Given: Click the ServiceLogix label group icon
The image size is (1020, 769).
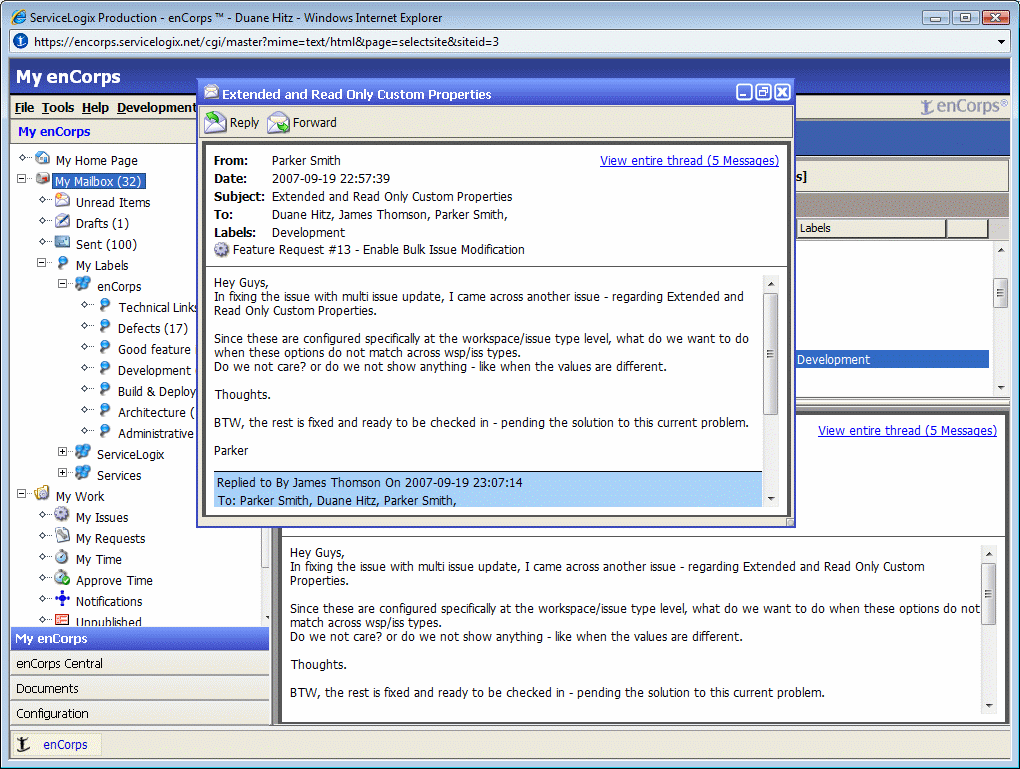Looking at the screenshot, I should (x=83, y=452).
